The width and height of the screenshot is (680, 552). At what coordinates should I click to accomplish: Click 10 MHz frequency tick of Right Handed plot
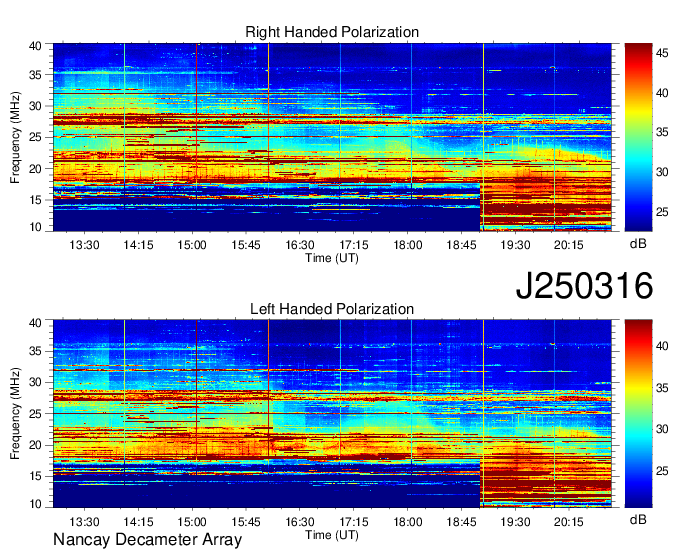[35, 227]
